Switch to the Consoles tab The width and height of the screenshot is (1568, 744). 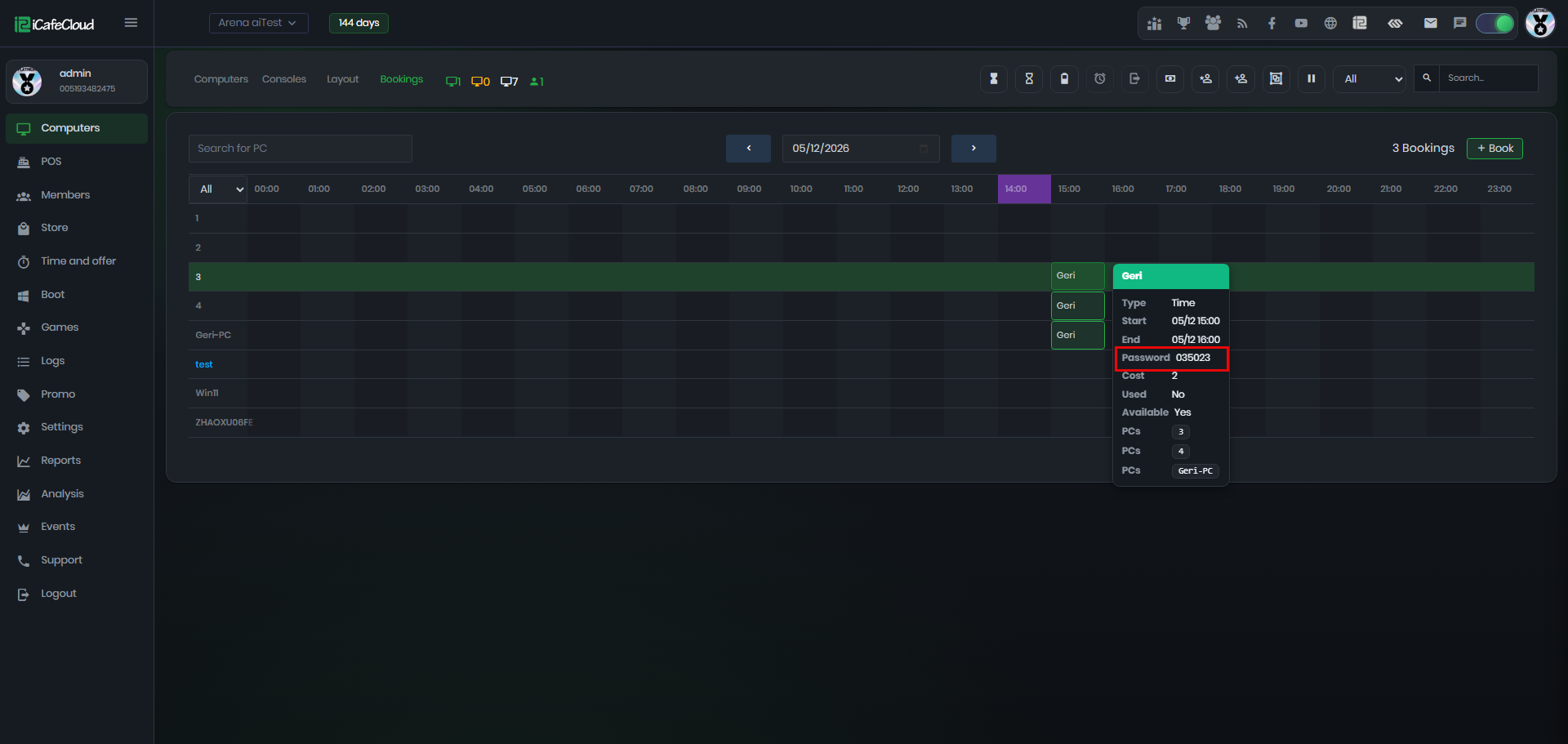(284, 79)
